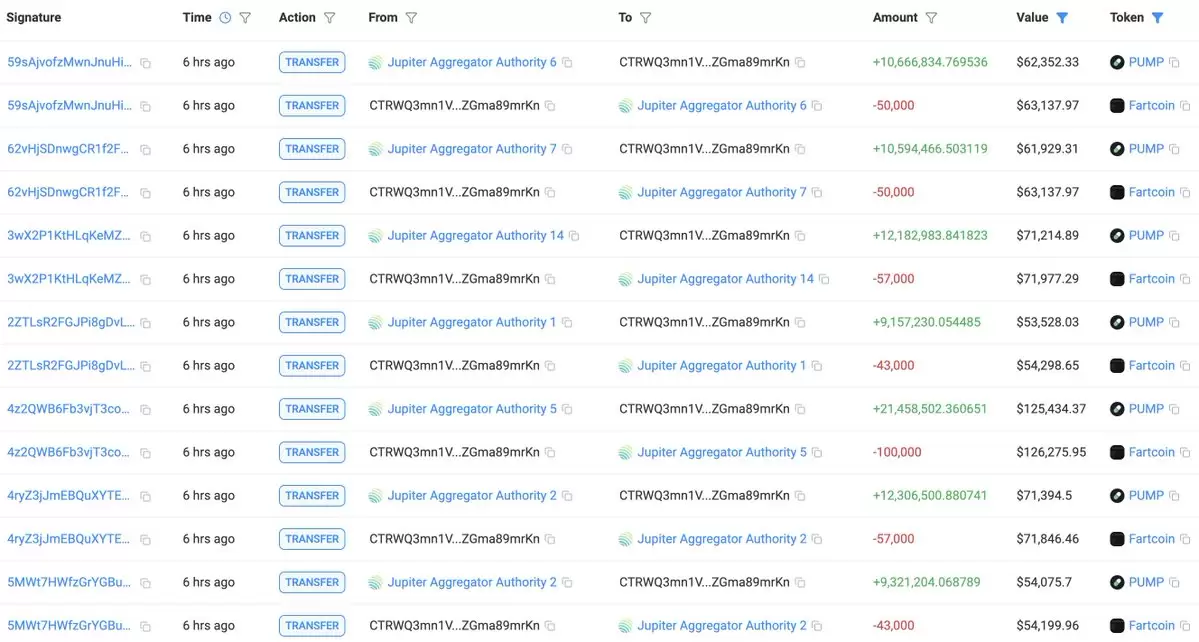Copy Jupiter Aggregator Authority 5 To address
Image resolution: width=1199 pixels, height=642 pixels.
(817, 452)
